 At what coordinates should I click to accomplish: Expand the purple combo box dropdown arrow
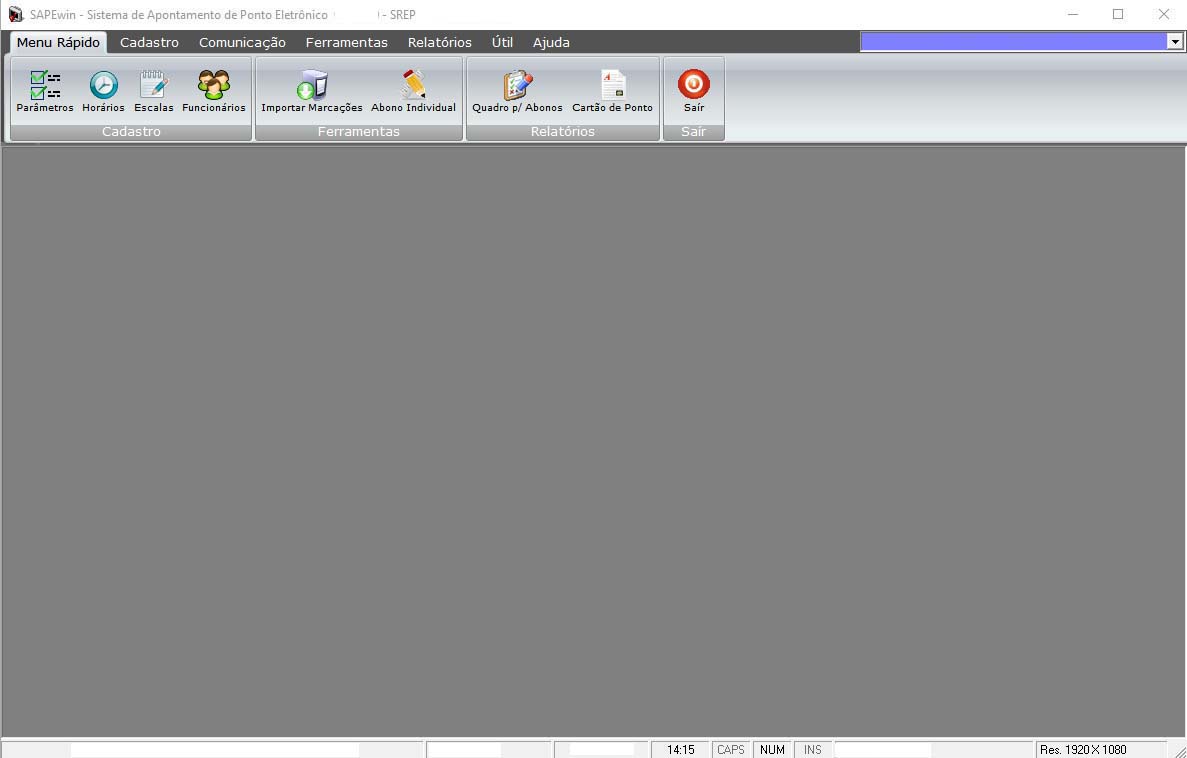(x=1174, y=41)
